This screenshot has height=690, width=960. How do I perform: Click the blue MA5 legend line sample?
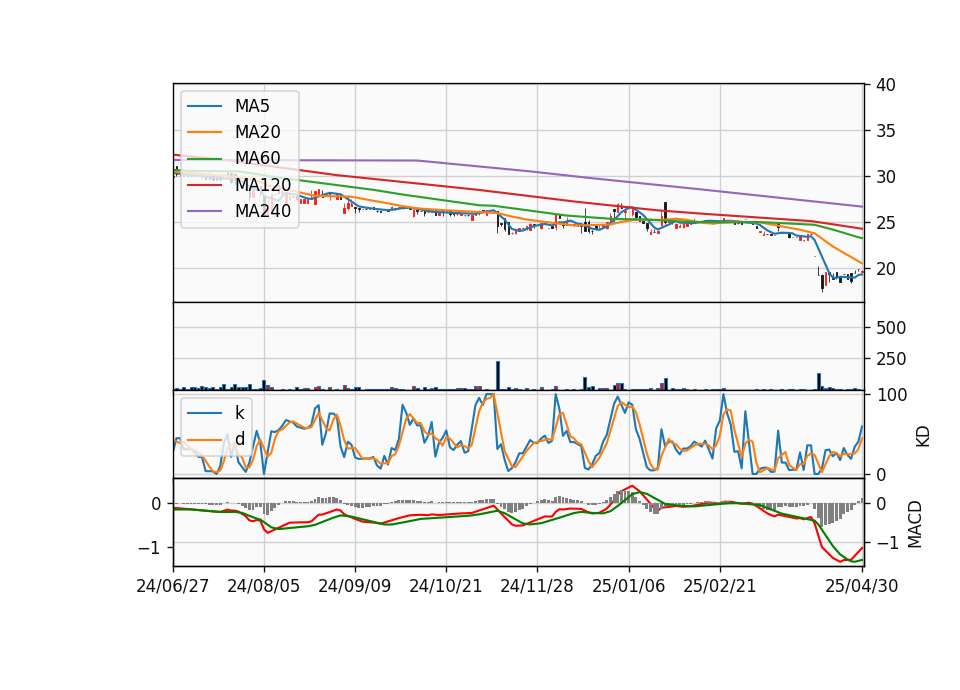pyautogui.click(x=204, y=106)
